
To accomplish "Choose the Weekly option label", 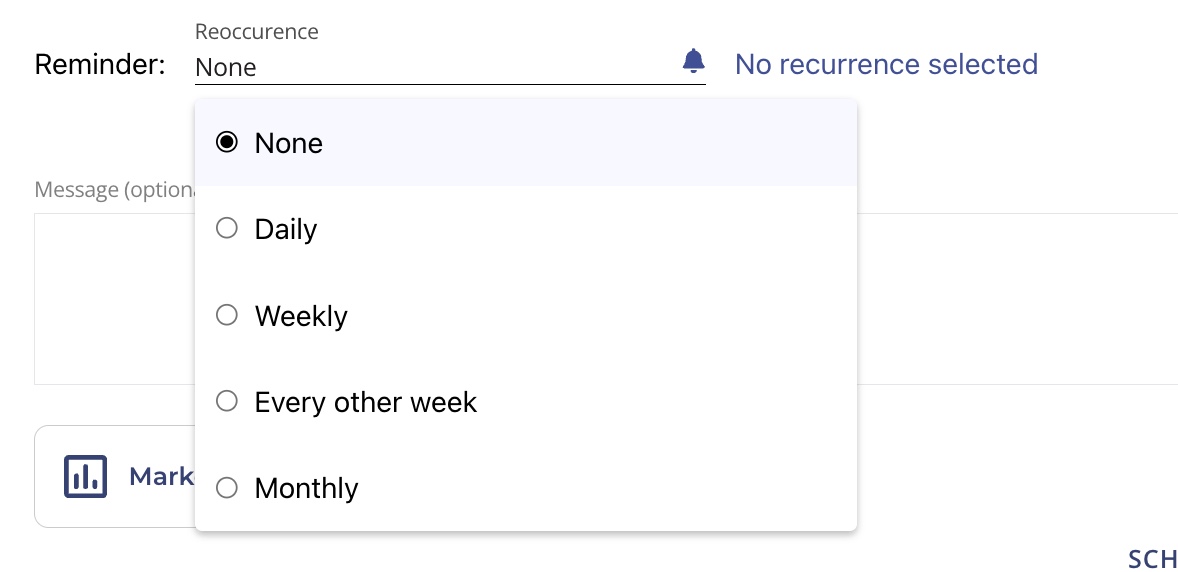I will click(301, 316).
